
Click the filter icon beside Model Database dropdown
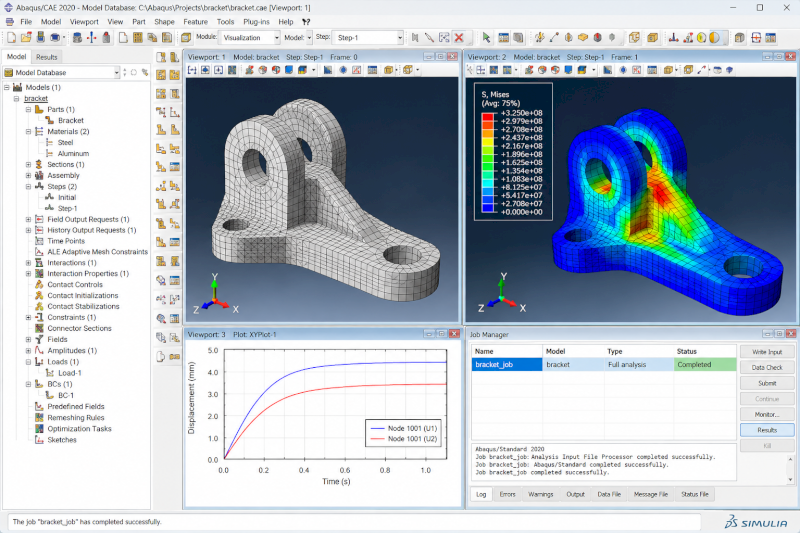[145, 72]
